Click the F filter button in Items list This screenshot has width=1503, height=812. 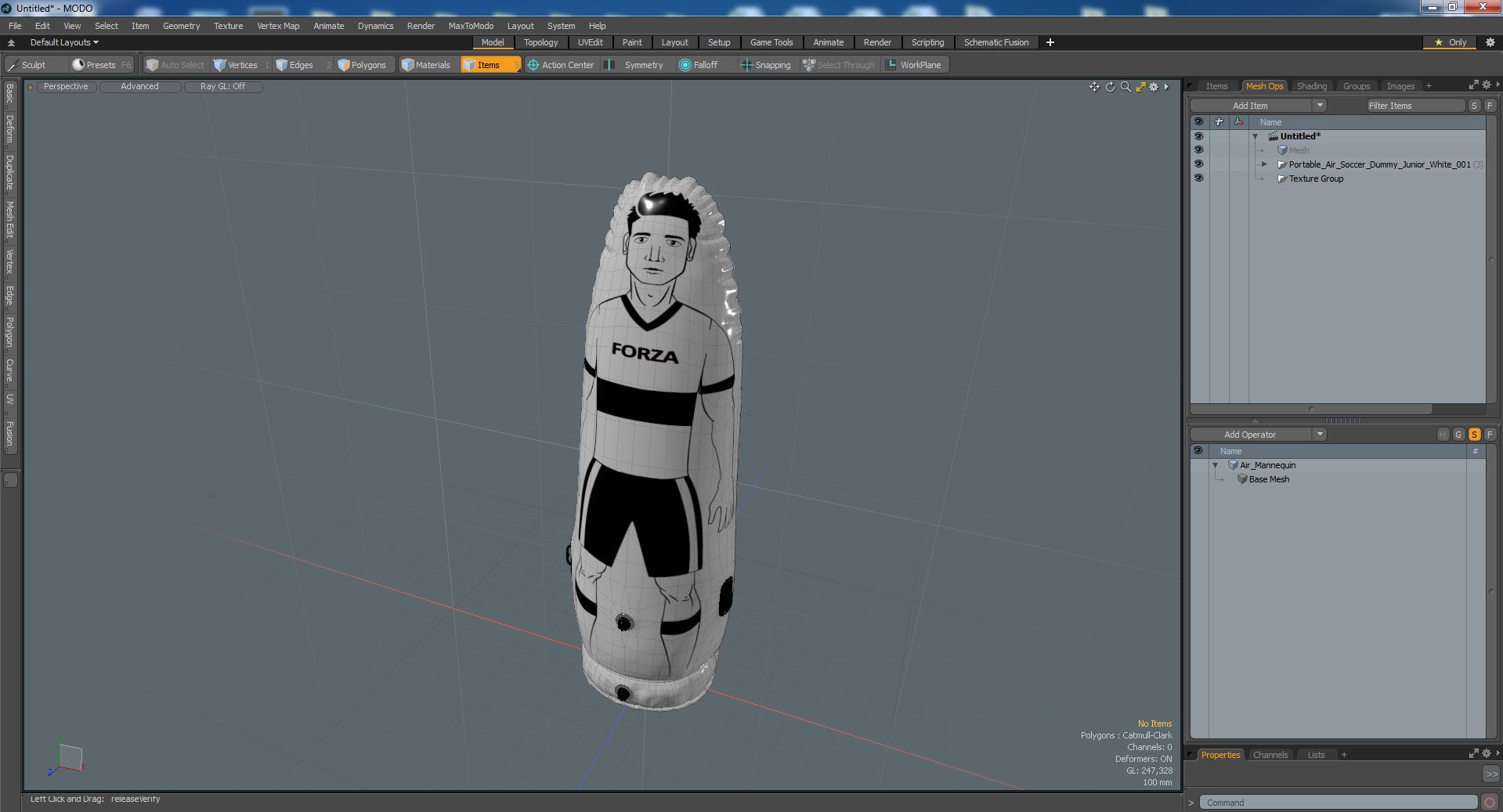[1489, 106]
